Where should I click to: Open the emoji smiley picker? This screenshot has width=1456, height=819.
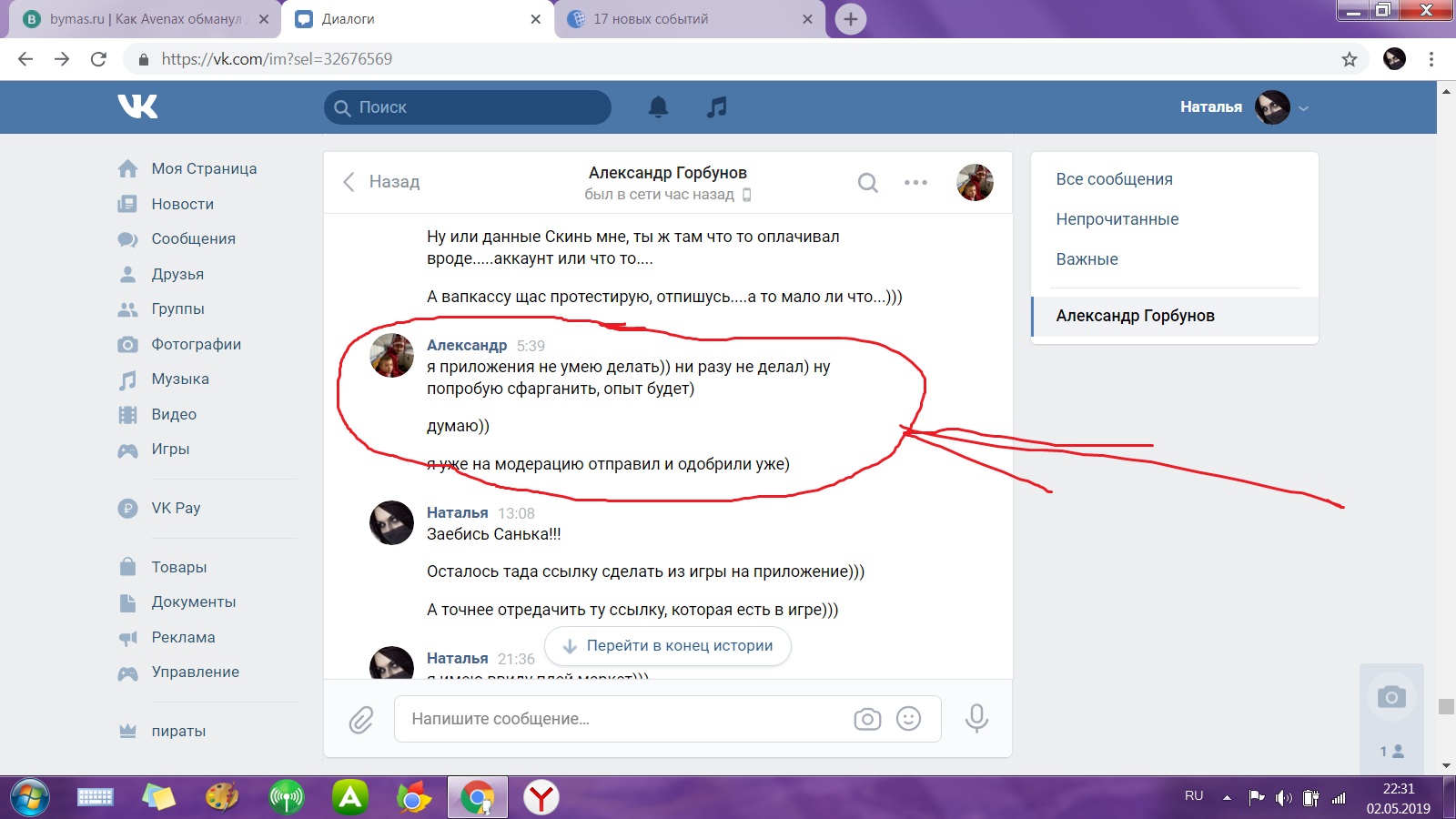(908, 719)
